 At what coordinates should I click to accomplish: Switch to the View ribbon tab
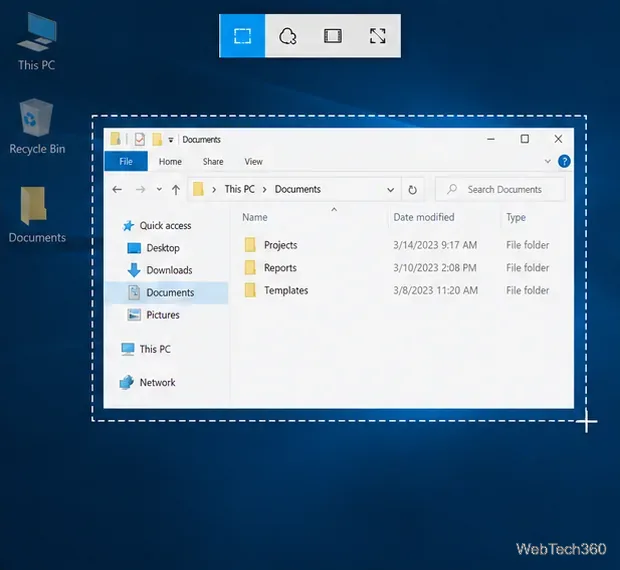(253, 161)
